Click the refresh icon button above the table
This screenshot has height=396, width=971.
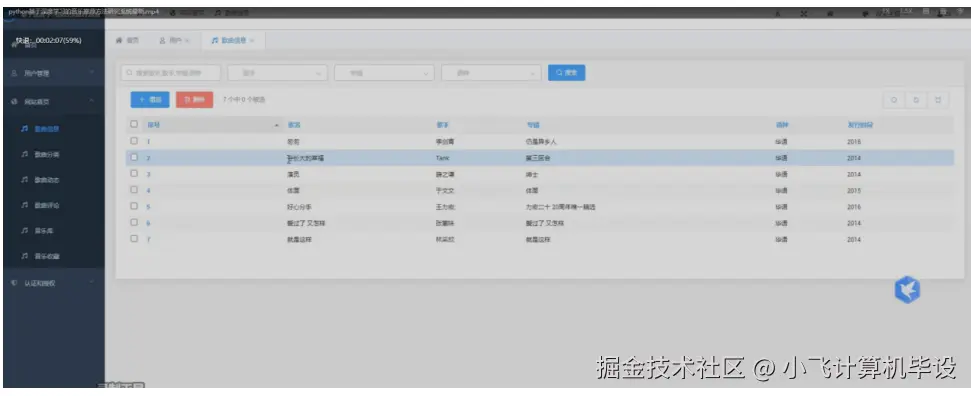pyautogui.click(x=916, y=100)
